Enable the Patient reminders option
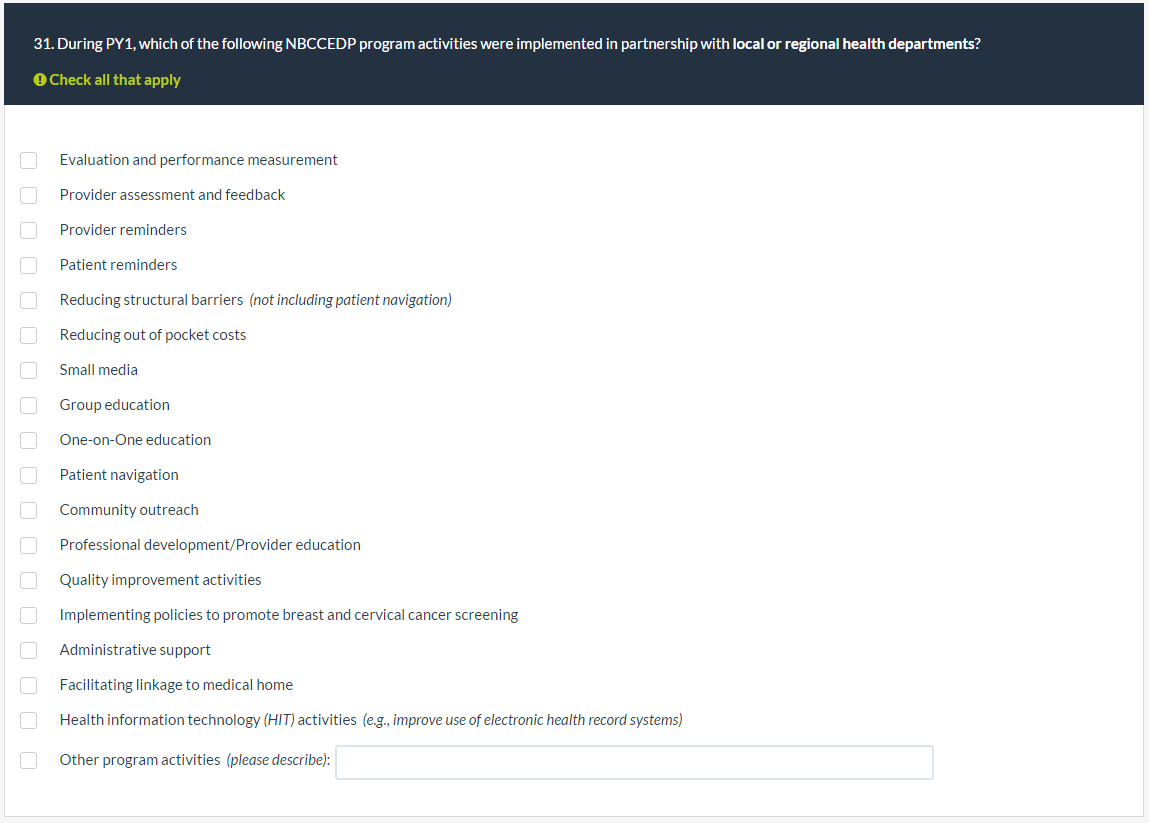The height and width of the screenshot is (823, 1149). (29, 265)
